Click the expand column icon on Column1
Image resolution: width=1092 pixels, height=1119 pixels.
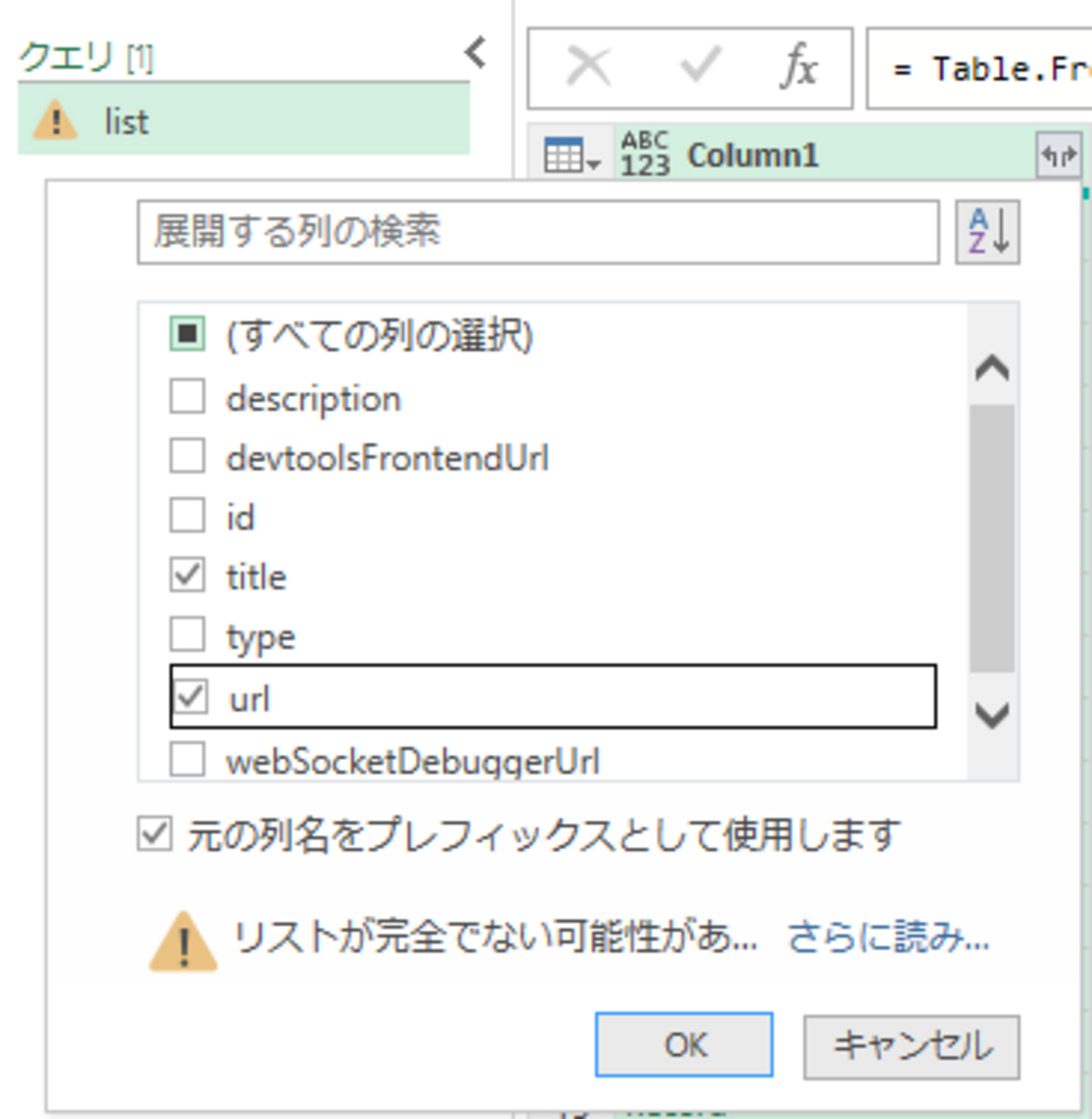pos(1058,156)
